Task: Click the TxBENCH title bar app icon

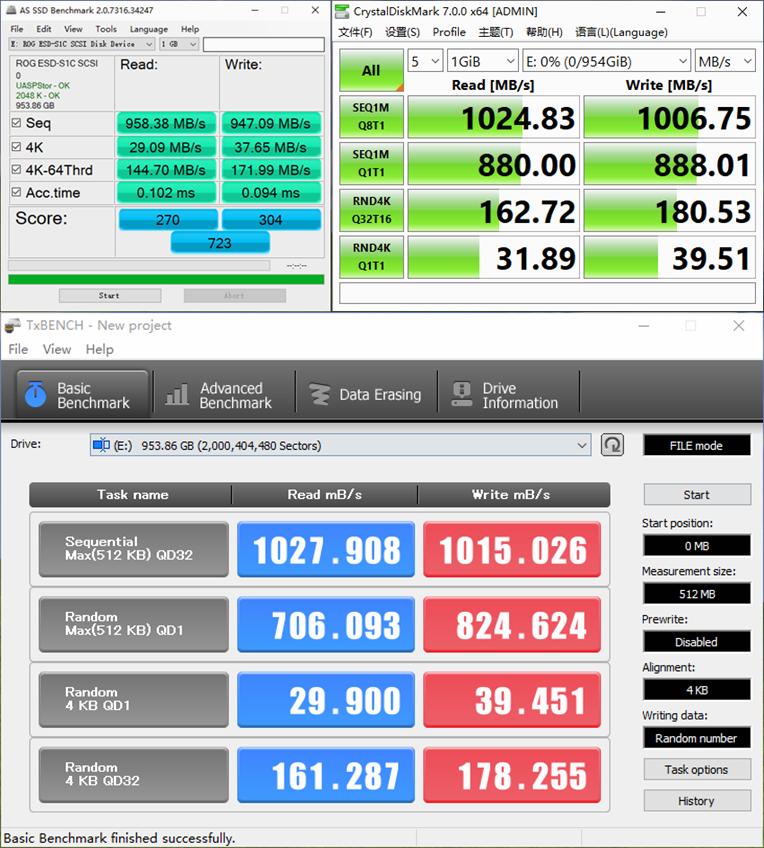Action: 12,326
